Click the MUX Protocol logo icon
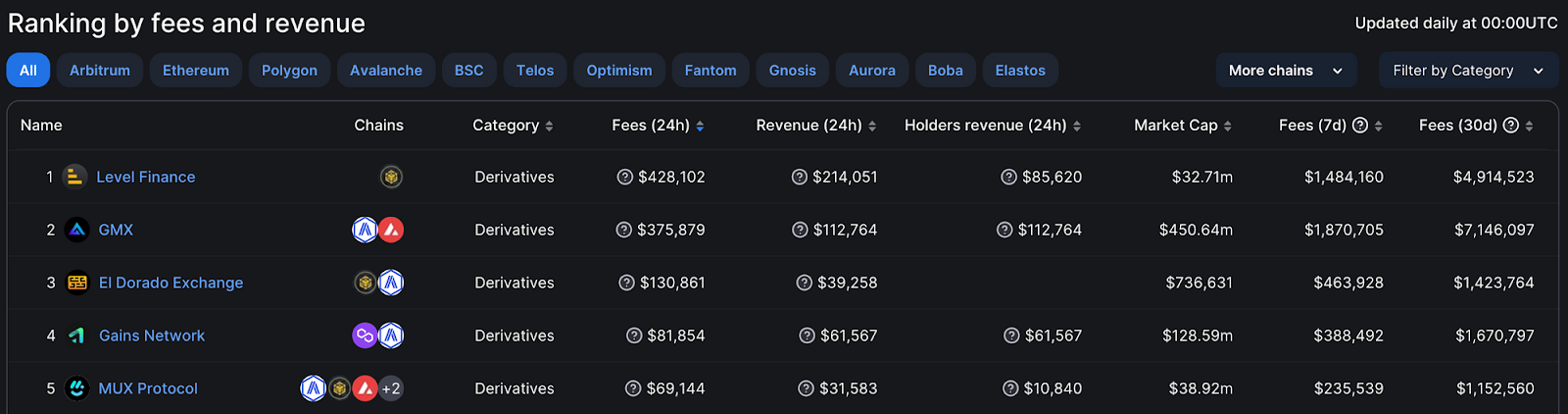Screen dimensions: 1568x414 coord(77,388)
